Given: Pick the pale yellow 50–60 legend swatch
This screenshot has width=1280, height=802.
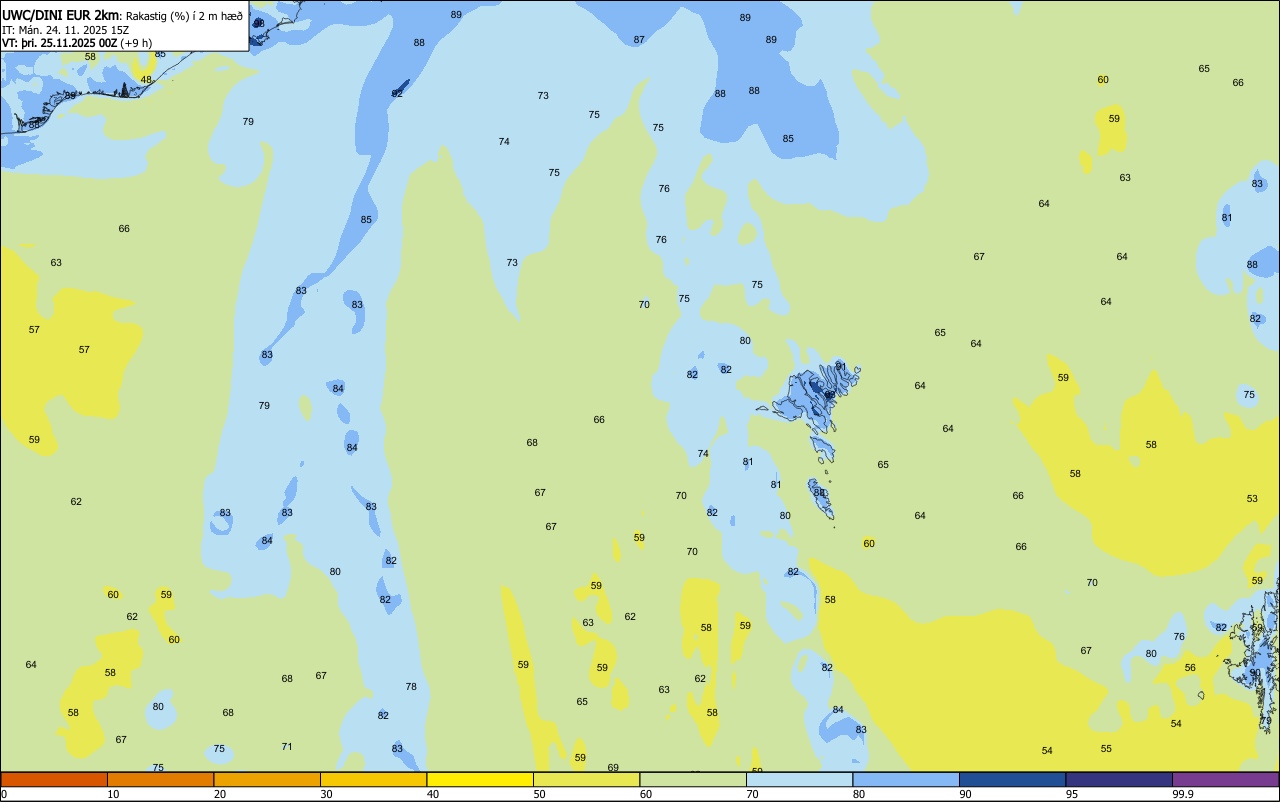Looking at the screenshot, I should (586, 779).
